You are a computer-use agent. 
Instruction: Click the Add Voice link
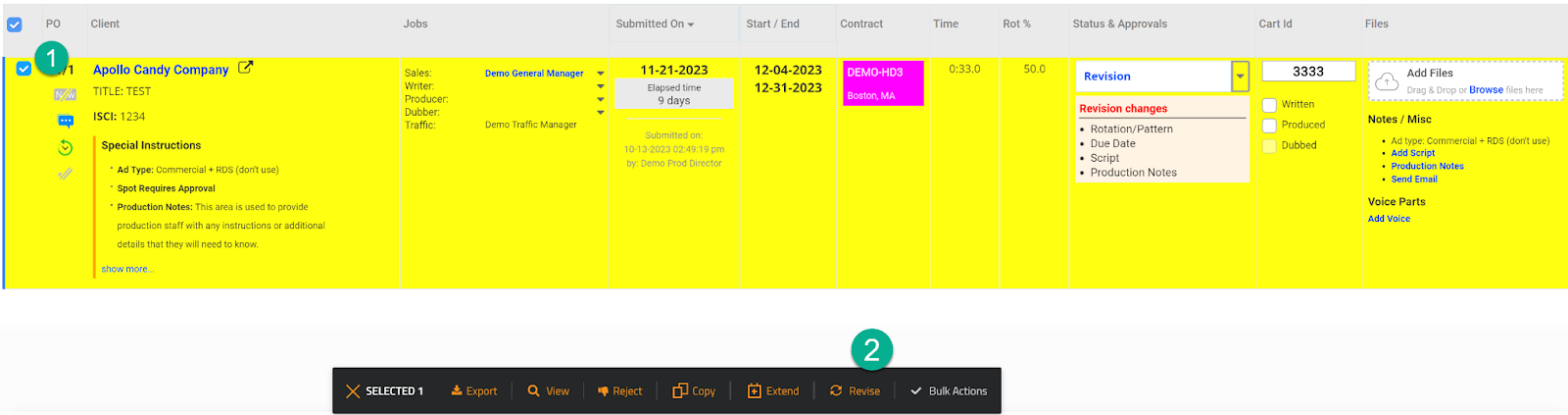pos(1389,219)
